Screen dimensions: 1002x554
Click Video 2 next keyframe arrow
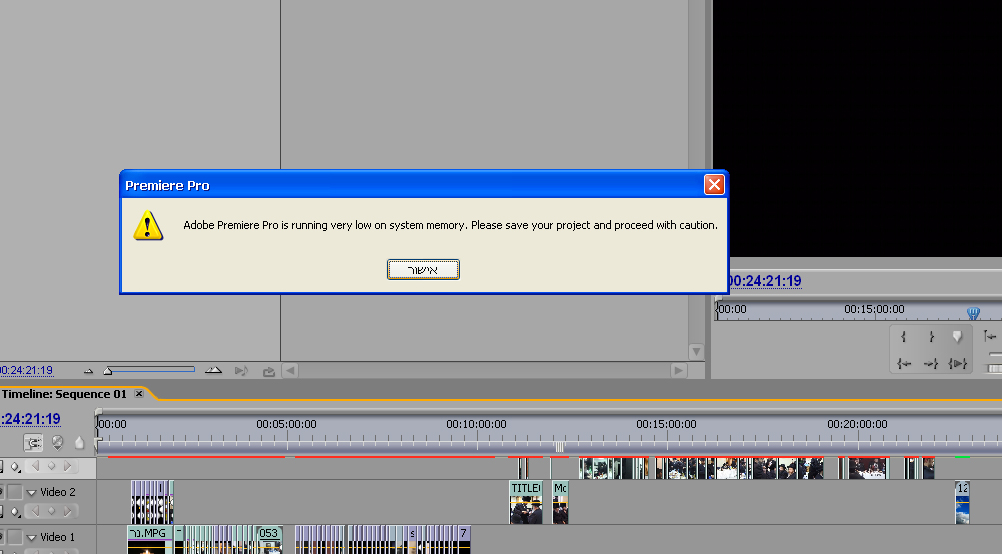pyautogui.click(x=67, y=511)
